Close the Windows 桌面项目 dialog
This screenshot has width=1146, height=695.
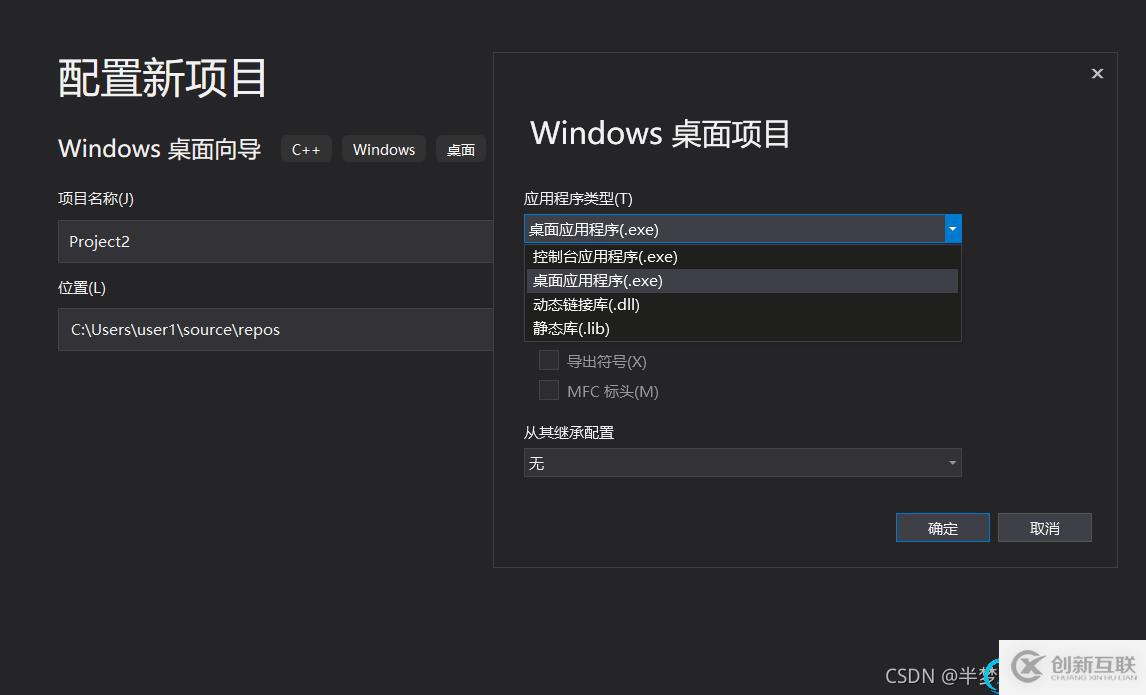pyautogui.click(x=1097, y=73)
